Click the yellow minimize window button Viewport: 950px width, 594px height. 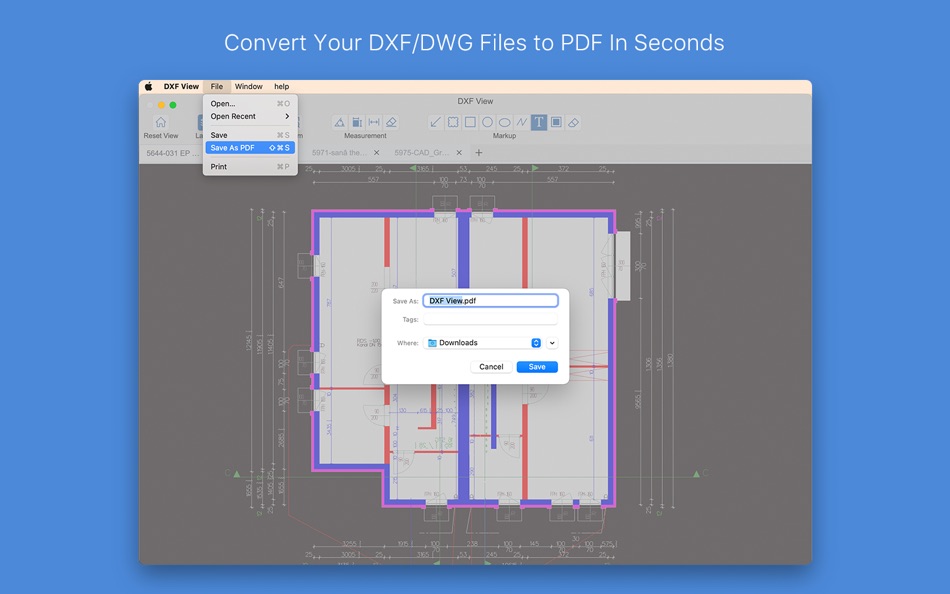point(161,105)
